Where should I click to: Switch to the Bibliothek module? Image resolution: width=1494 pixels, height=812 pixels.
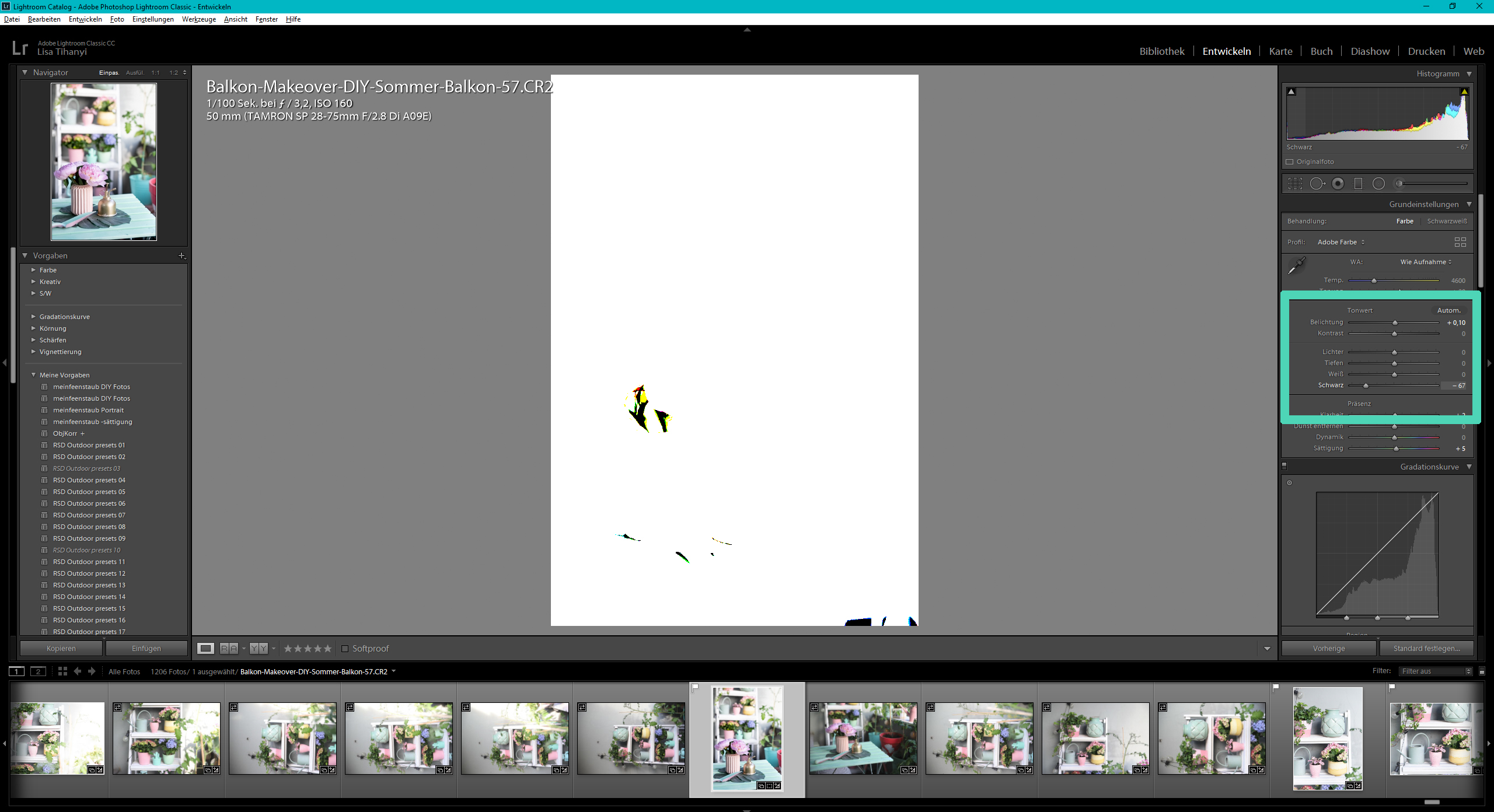point(1161,51)
